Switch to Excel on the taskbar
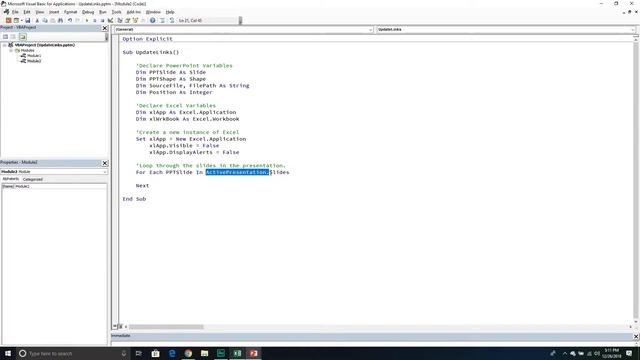Image resolution: width=640 pixels, height=360 pixels. [237, 353]
